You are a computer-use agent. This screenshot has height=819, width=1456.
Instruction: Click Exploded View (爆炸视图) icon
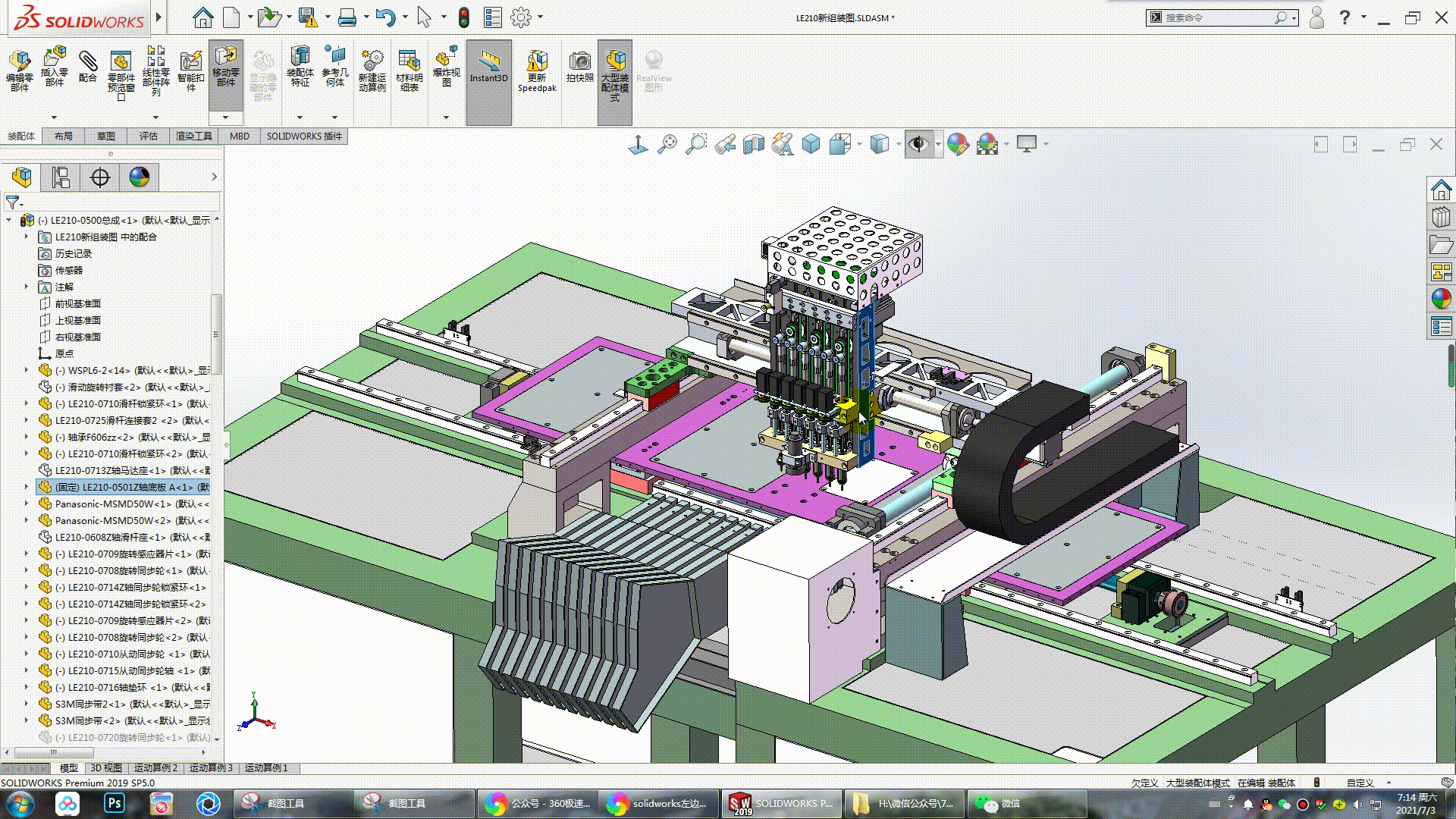447,67
